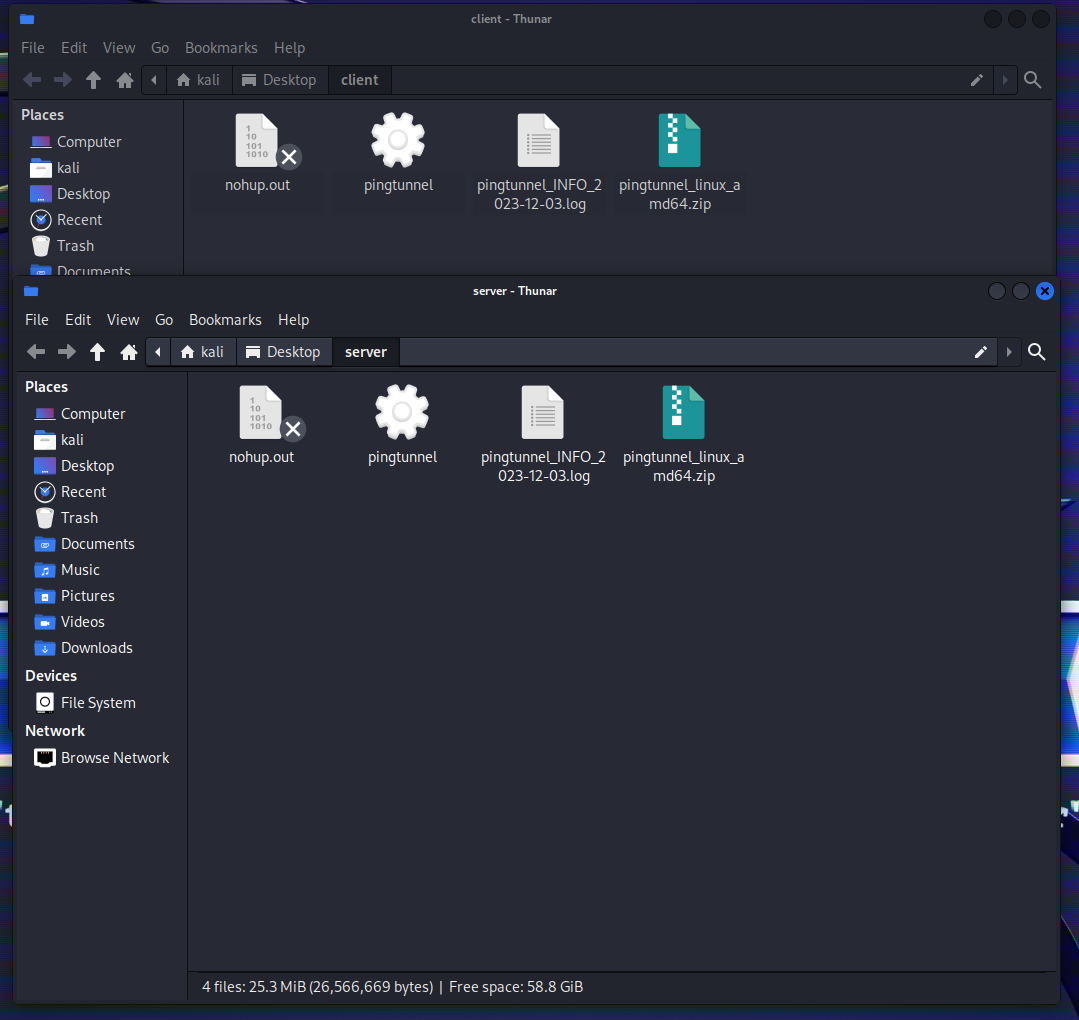Select pingtunnel_INFO log file in server window
This screenshot has width=1079, height=1020.
[x=544, y=434]
